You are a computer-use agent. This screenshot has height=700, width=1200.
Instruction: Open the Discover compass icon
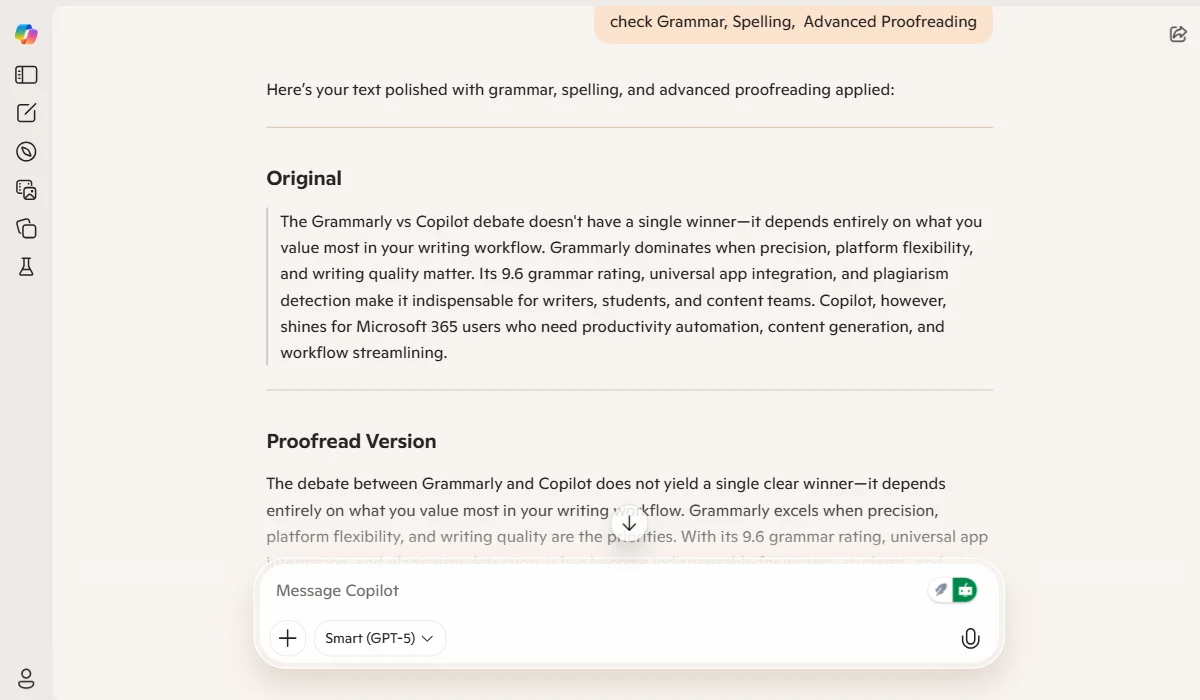27,152
